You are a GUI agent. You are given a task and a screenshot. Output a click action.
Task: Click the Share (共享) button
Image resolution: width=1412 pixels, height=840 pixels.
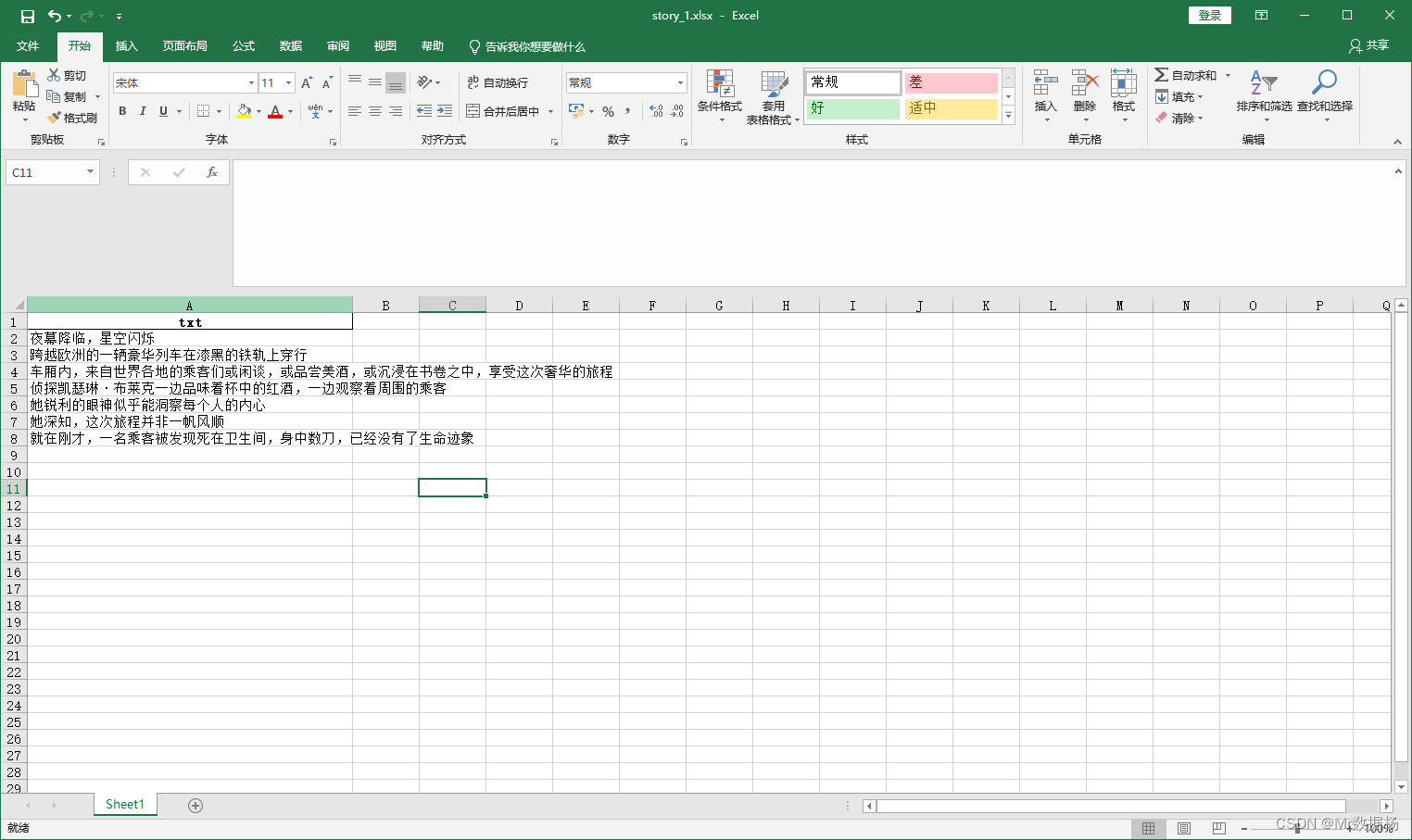tap(1368, 45)
